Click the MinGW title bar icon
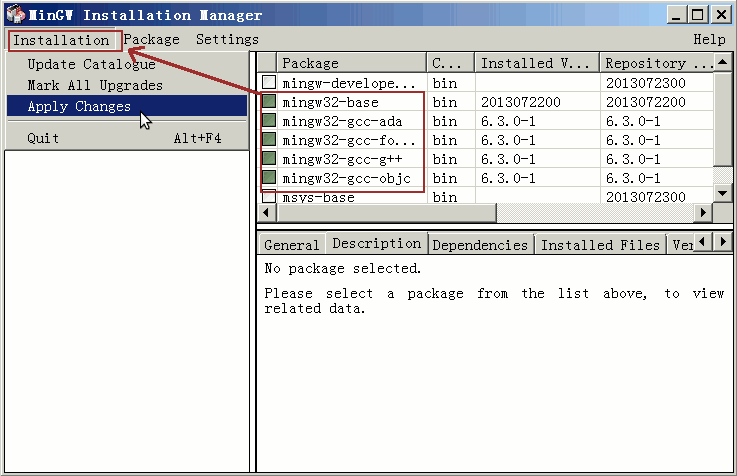Image resolution: width=737 pixels, height=476 pixels. 16,14
